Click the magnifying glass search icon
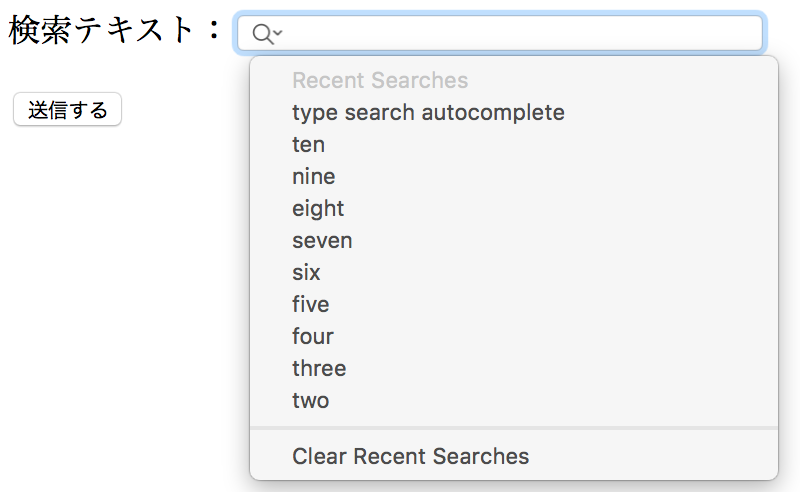Viewport: 800px width, 492px height. pos(262,34)
